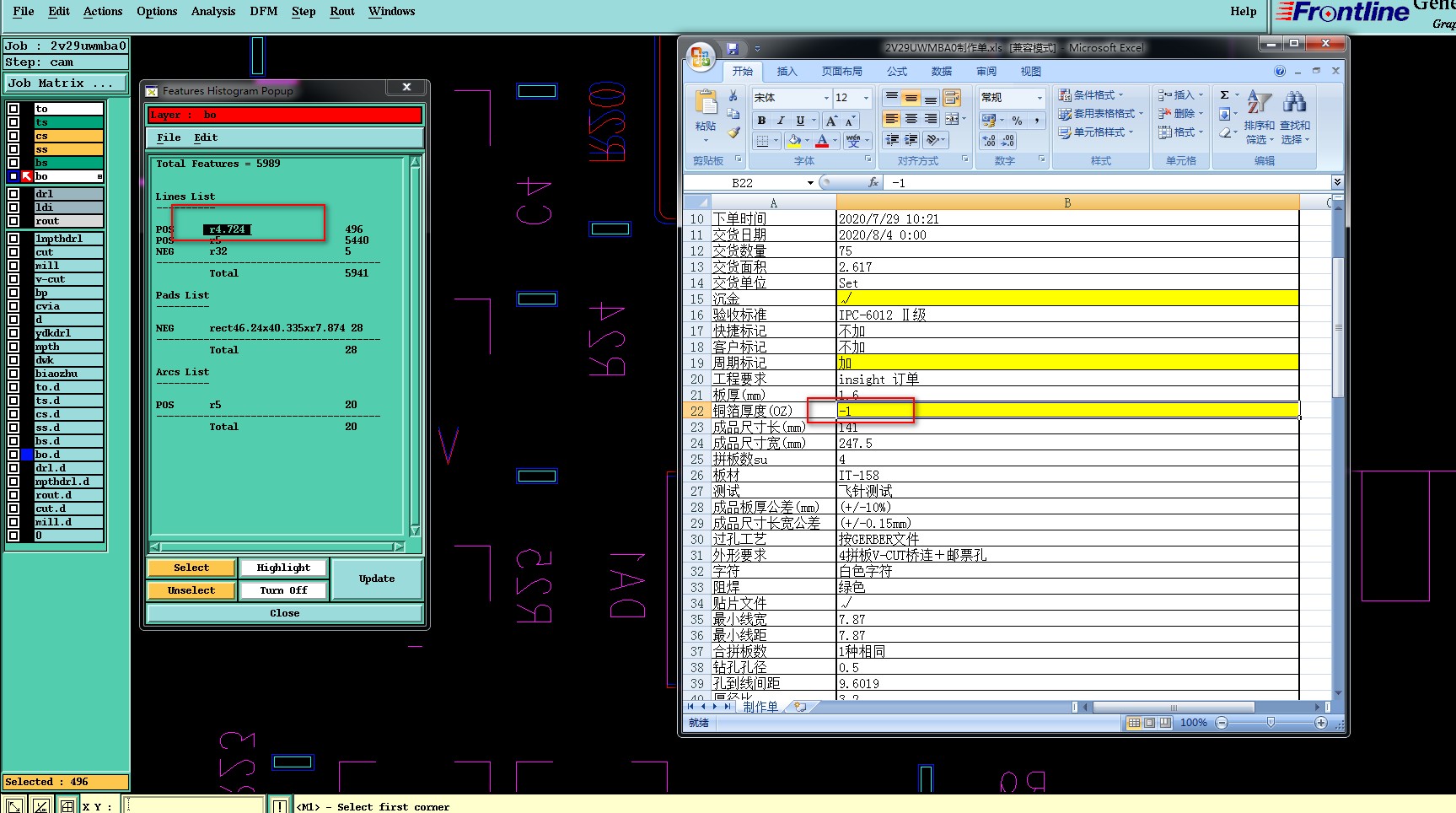The width and height of the screenshot is (1456, 813).
Task: Click Excel Paste clipboard icon
Action: click(706, 103)
